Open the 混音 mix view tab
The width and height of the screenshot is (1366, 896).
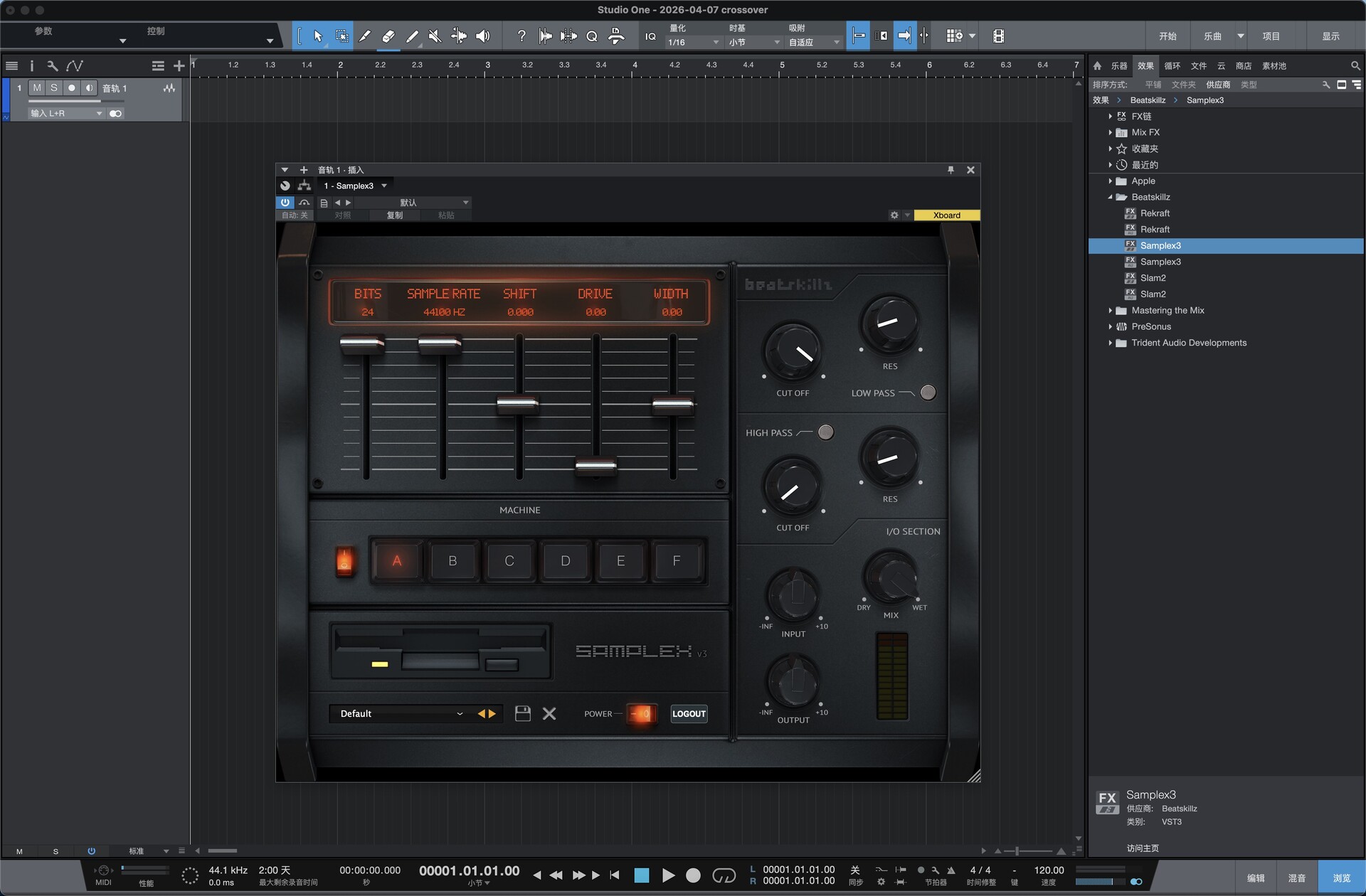(1296, 878)
